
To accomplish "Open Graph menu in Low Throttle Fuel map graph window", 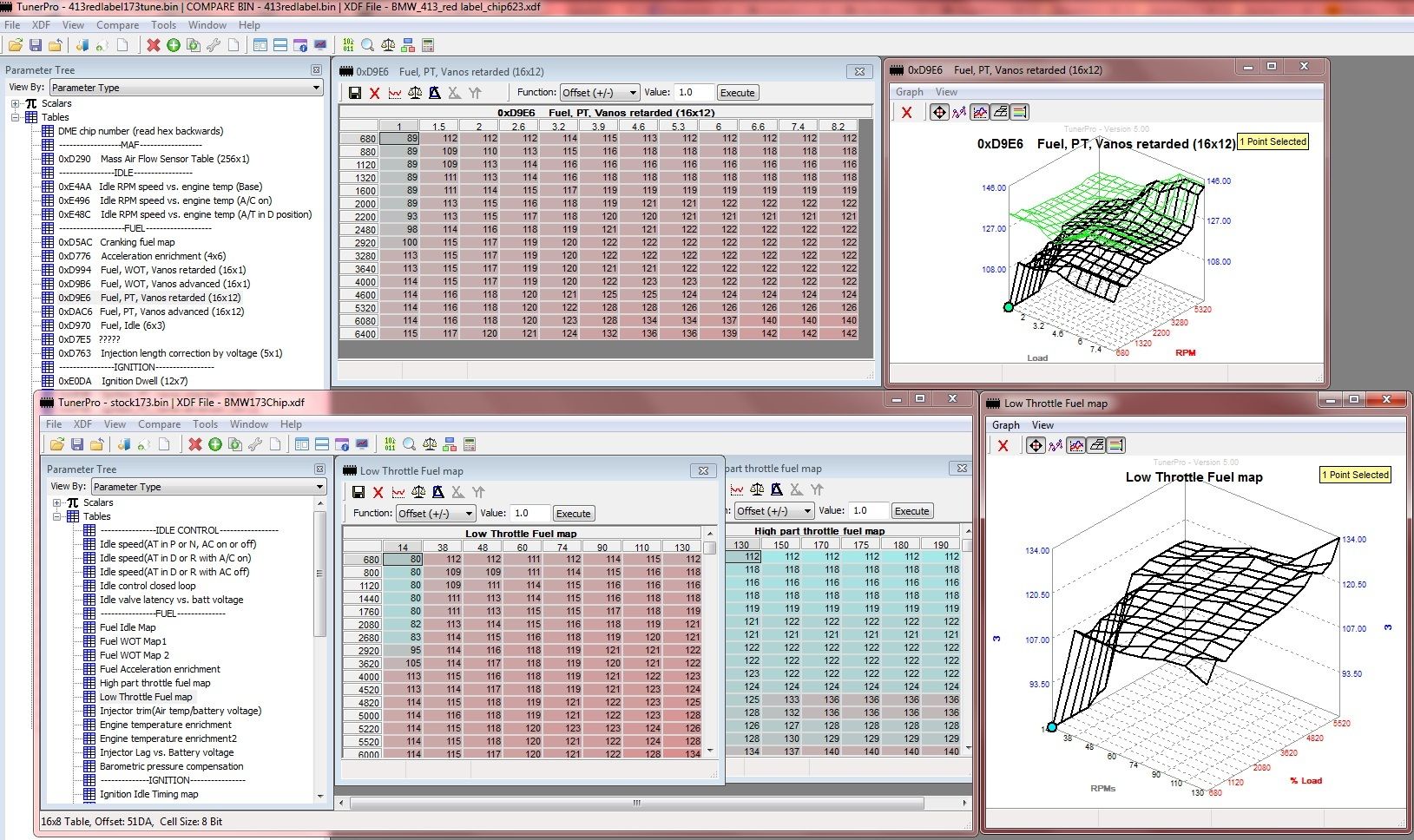I will coord(1005,425).
